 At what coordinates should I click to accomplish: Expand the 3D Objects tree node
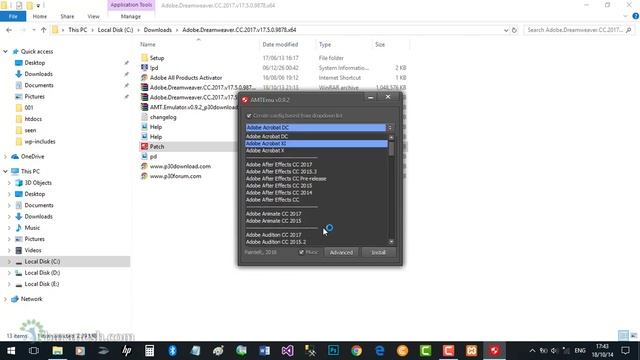(x=9, y=183)
